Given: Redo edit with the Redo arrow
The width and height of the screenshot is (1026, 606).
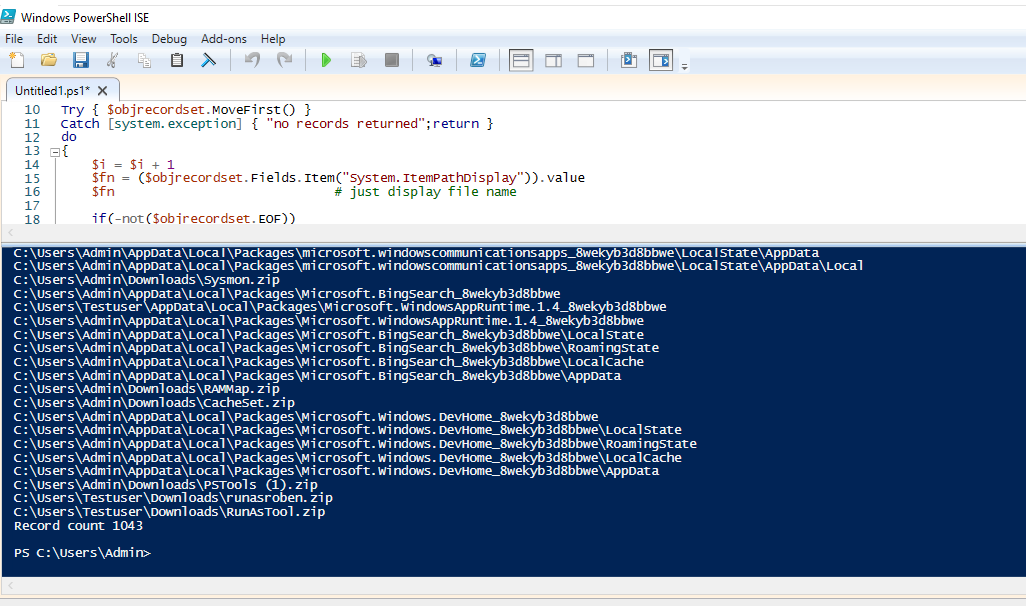Looking at the screenshot, I should pos(284,61).
